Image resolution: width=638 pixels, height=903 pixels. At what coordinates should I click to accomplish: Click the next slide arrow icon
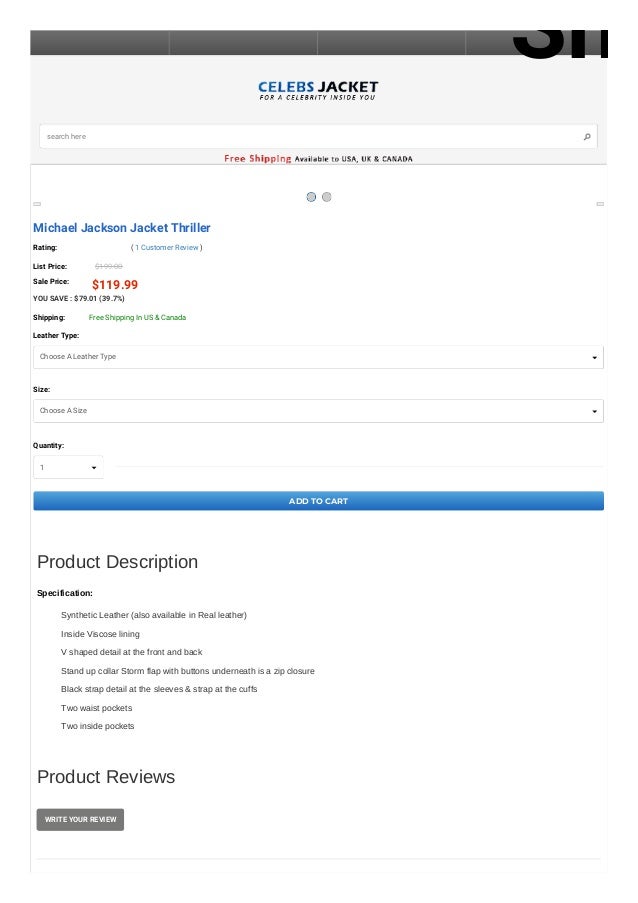(600, 204)
